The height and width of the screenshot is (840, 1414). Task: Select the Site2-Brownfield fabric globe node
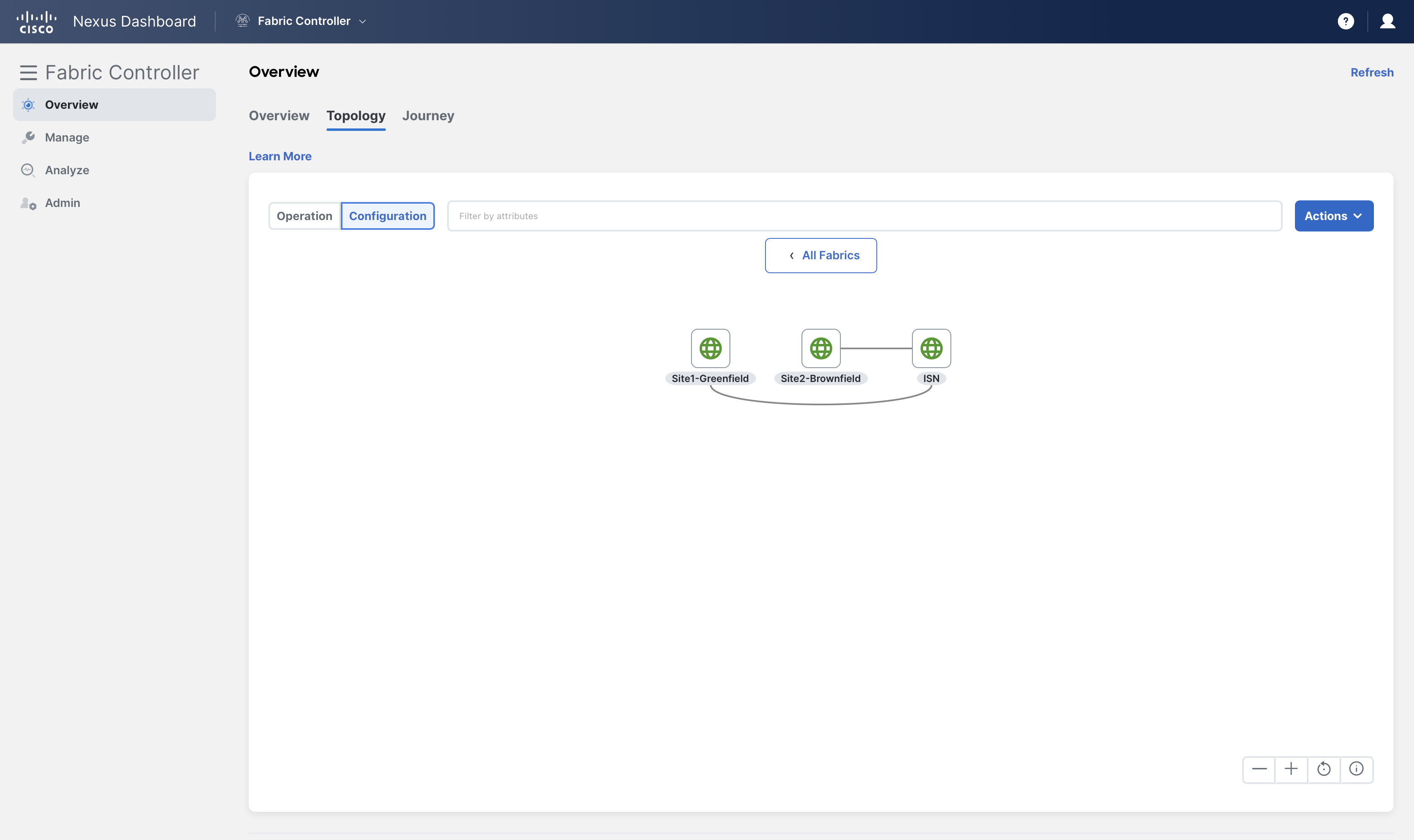pyautogui.click(x=821, y=348)
